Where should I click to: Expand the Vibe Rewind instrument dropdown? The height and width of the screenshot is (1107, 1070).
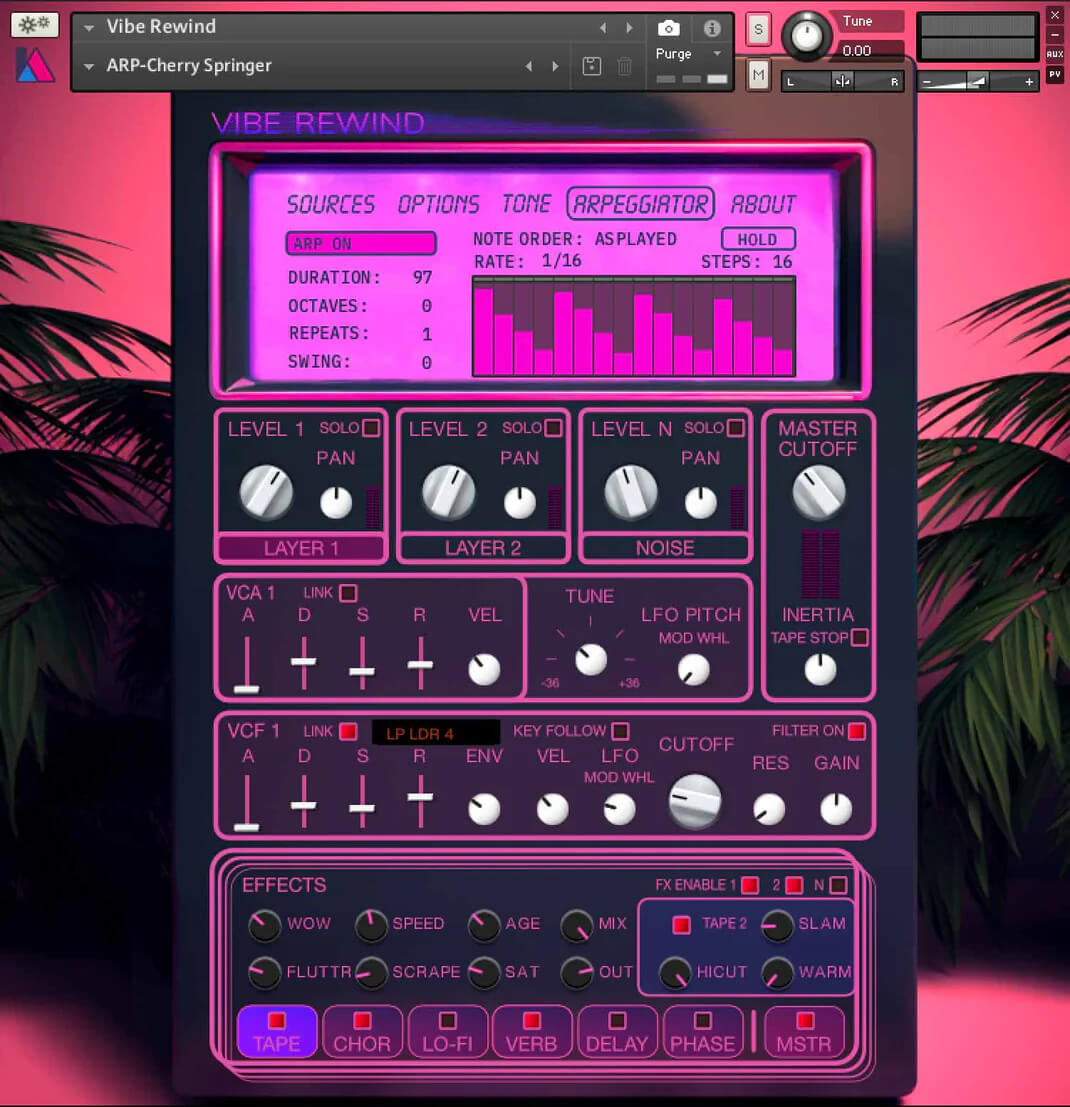(90, 28)
